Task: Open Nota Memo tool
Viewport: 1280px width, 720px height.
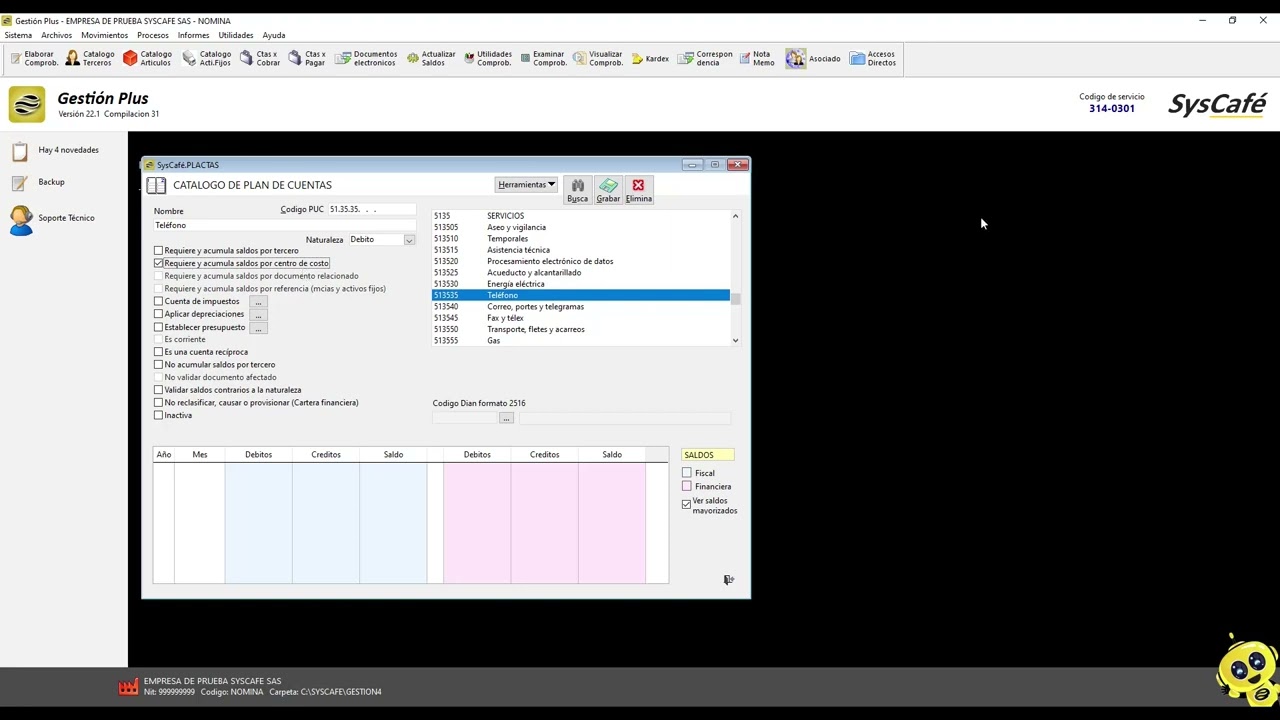Action: tap(757, 59)
